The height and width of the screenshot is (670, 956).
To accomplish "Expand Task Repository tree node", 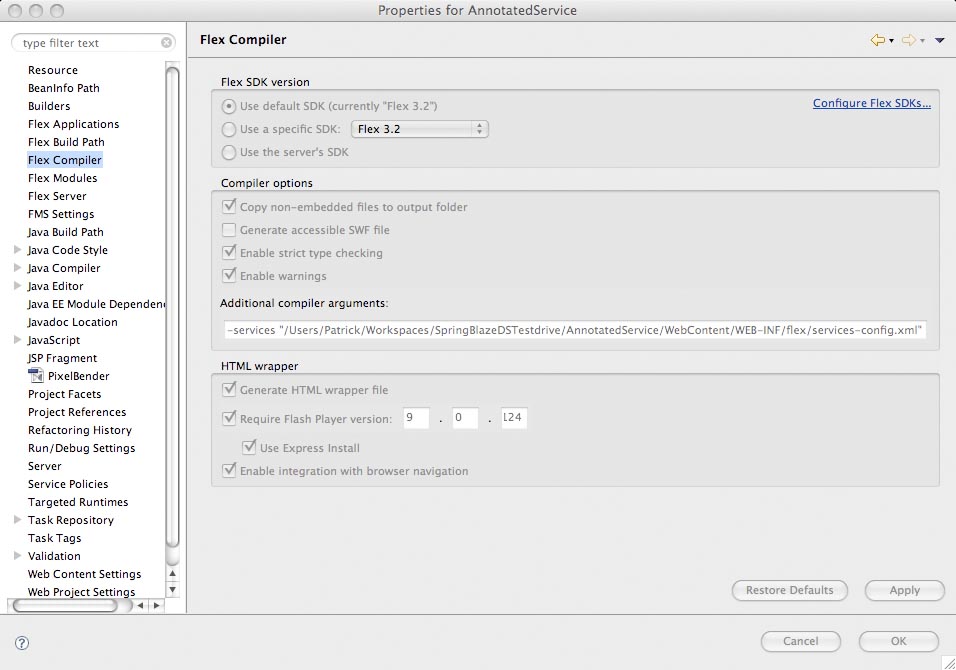I will [x=18, y=519].
